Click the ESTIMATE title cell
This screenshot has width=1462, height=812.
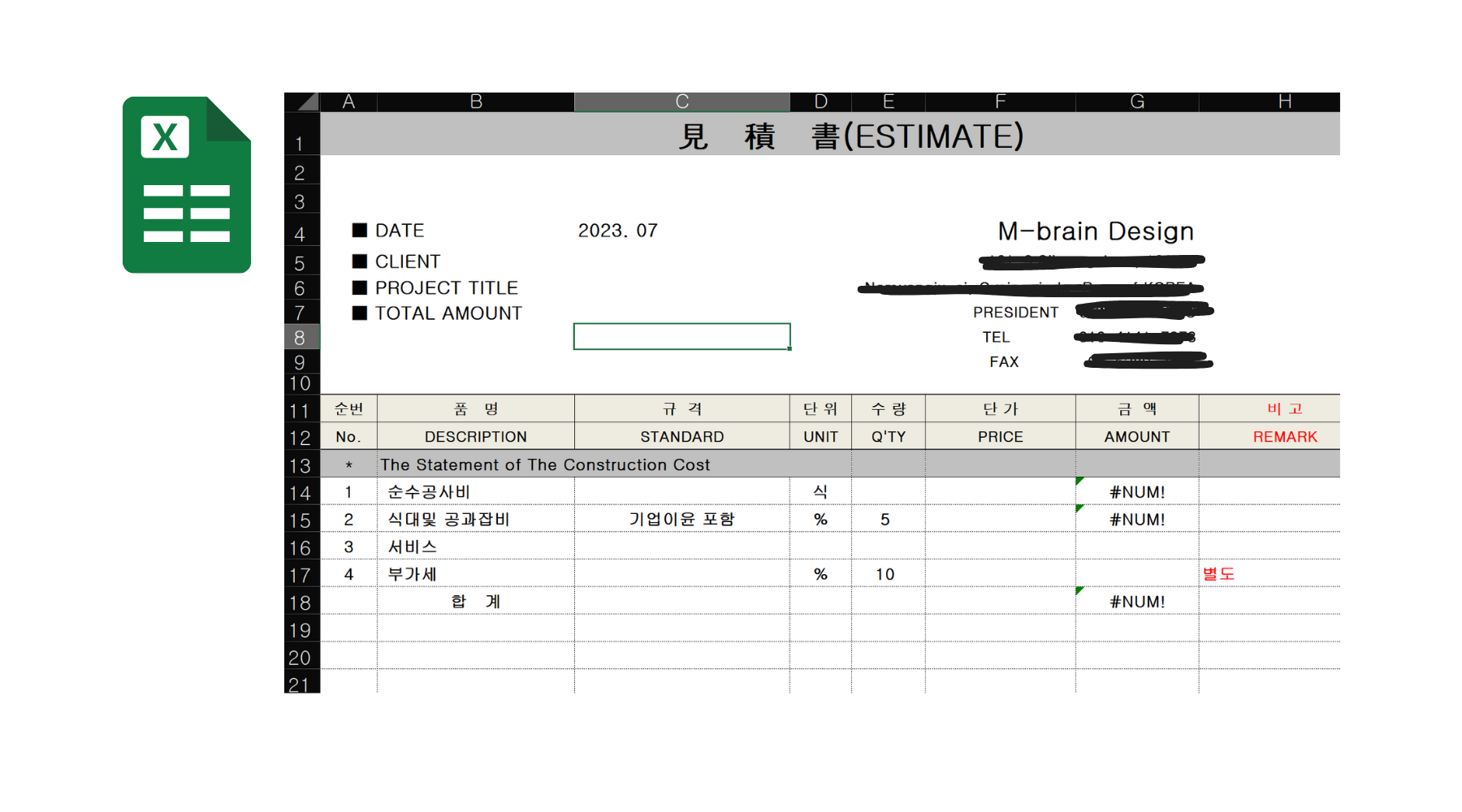pyautogui.click(x=850, y=136)
